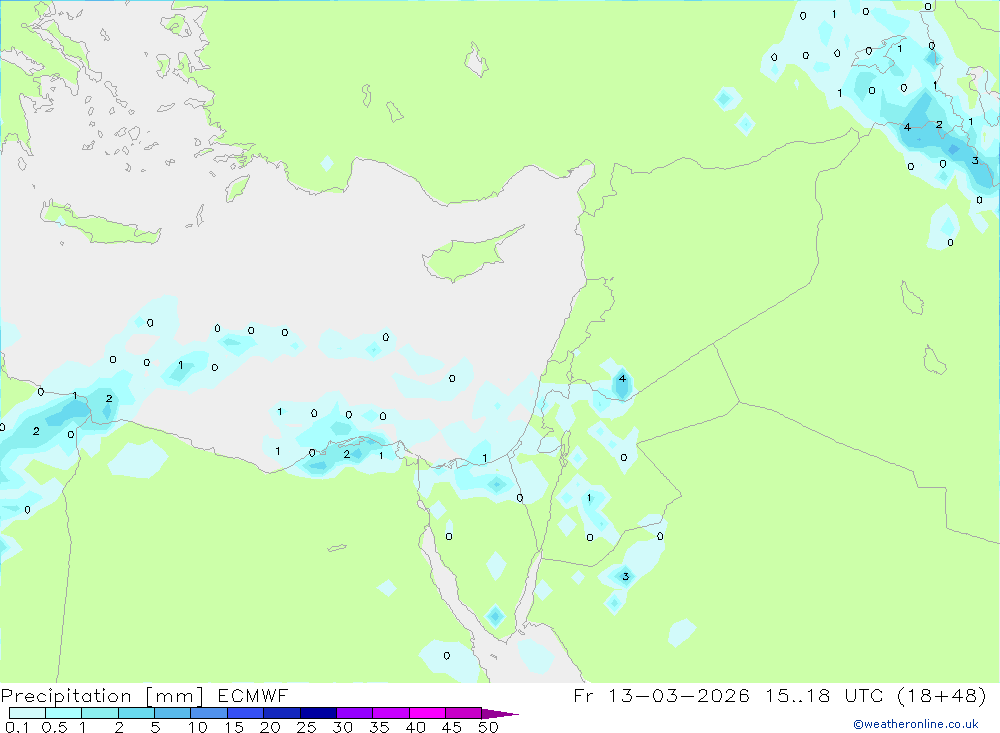Select the legend swatch between 0.5 and 1
This screenshot has height=733, width=1000.
point(64,713)
